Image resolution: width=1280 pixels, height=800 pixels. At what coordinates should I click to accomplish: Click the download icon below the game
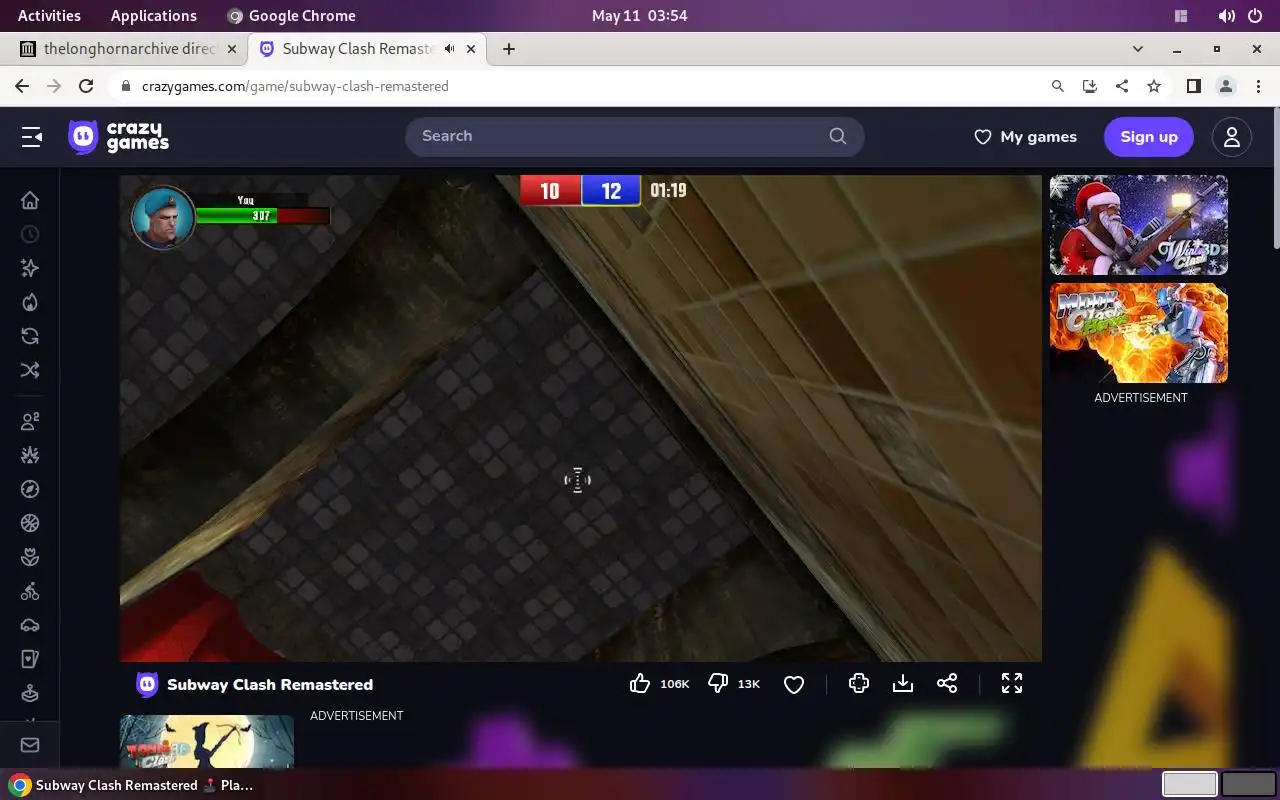point(903,683)
